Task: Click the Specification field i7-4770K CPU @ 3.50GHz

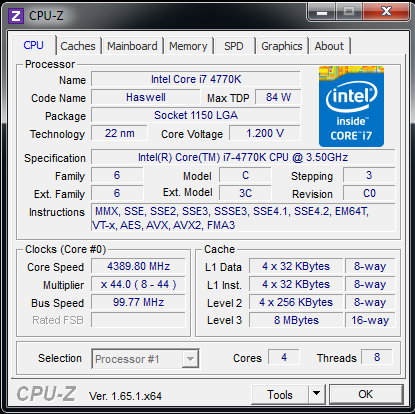Action: tap(243, 157)
